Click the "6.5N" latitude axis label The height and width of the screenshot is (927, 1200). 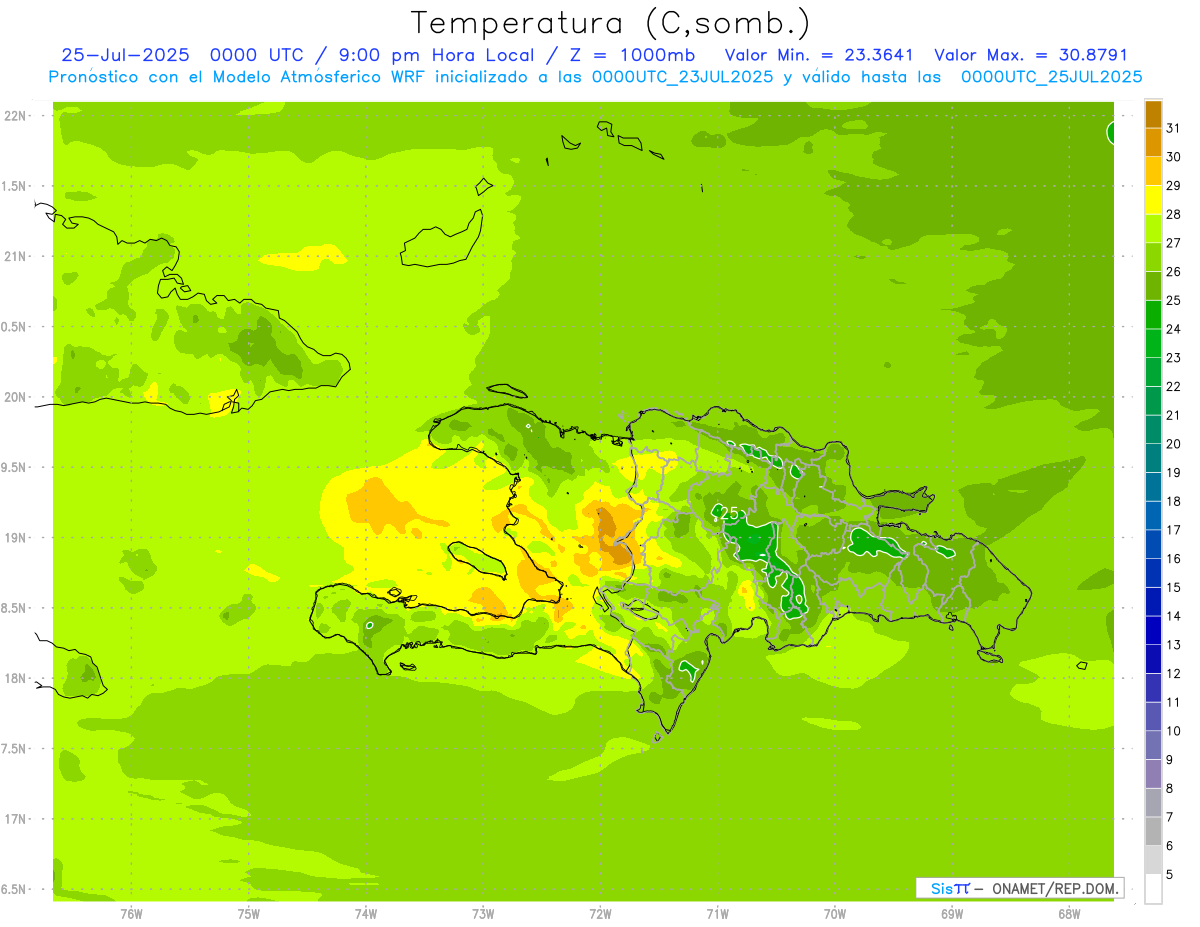click(15, 889)
